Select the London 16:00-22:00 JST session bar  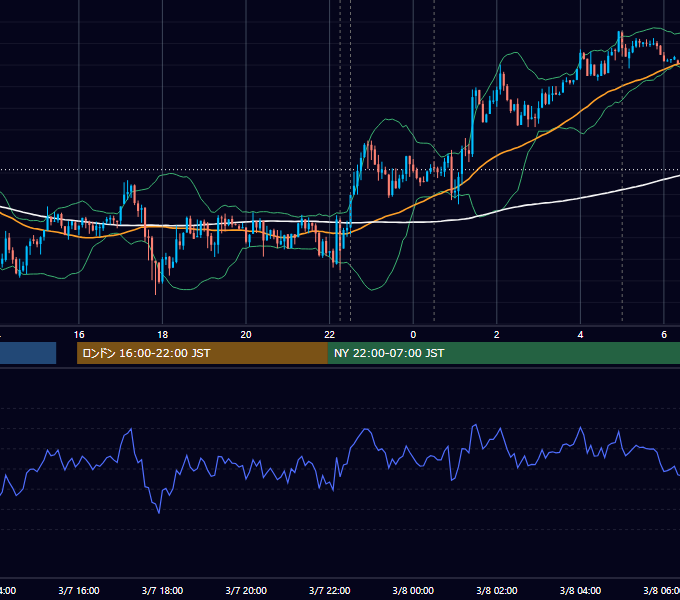pos(202,353)
